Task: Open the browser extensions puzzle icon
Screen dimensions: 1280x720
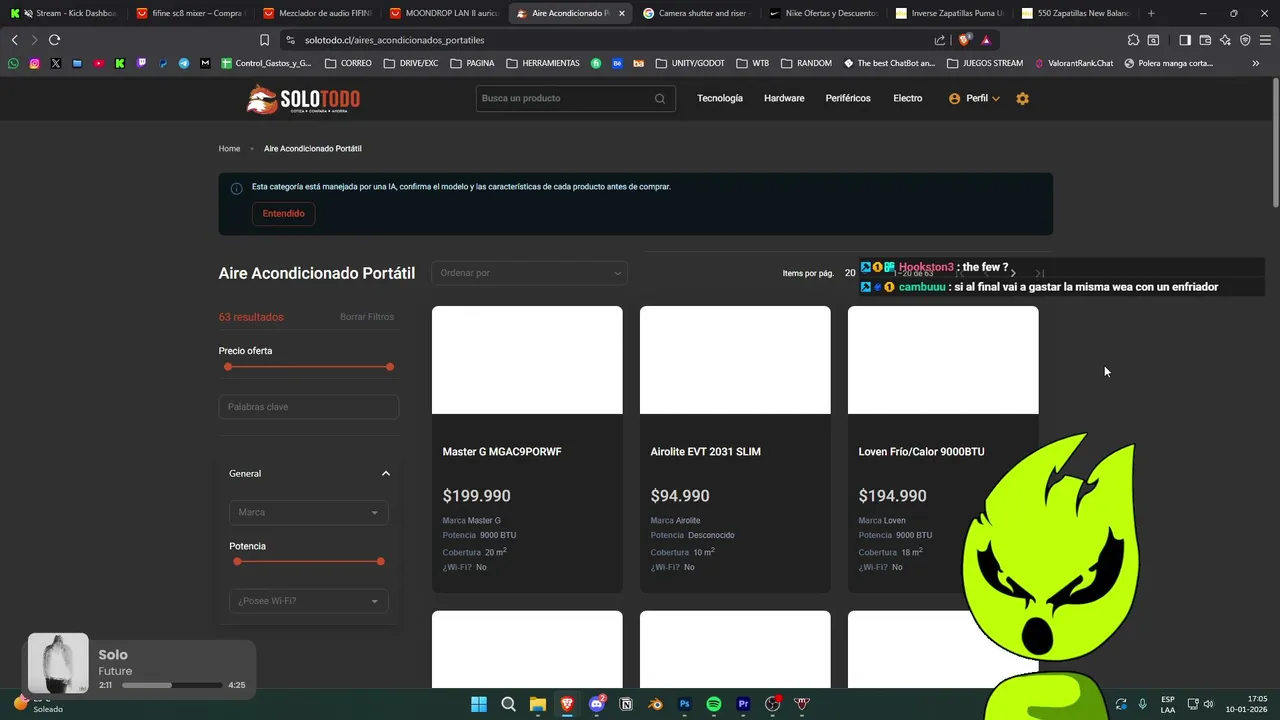Action: (x=1133, y=40)
